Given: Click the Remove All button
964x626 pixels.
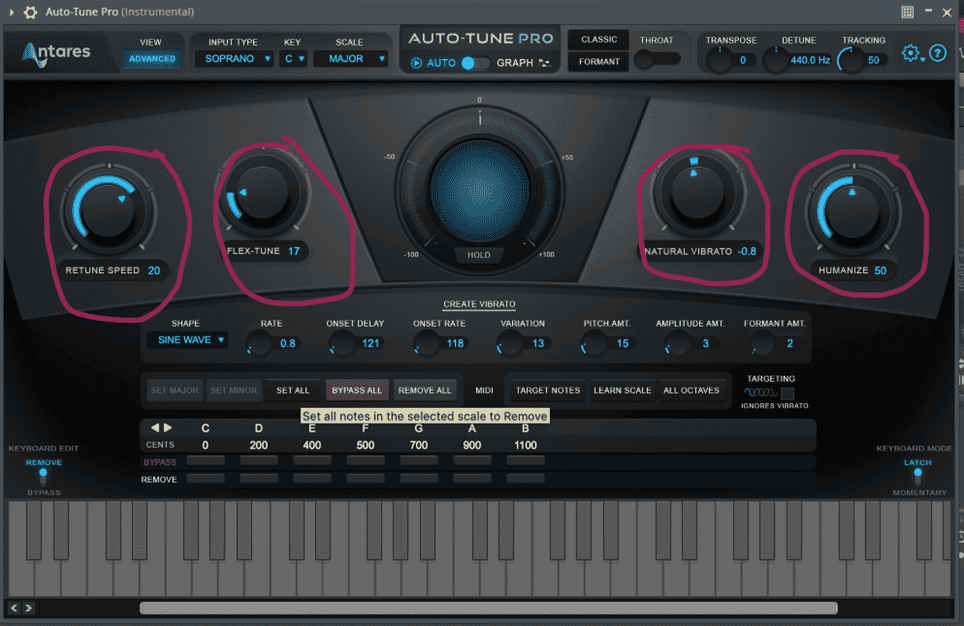Looking at the screenshot, I should [x=424, y=390].
